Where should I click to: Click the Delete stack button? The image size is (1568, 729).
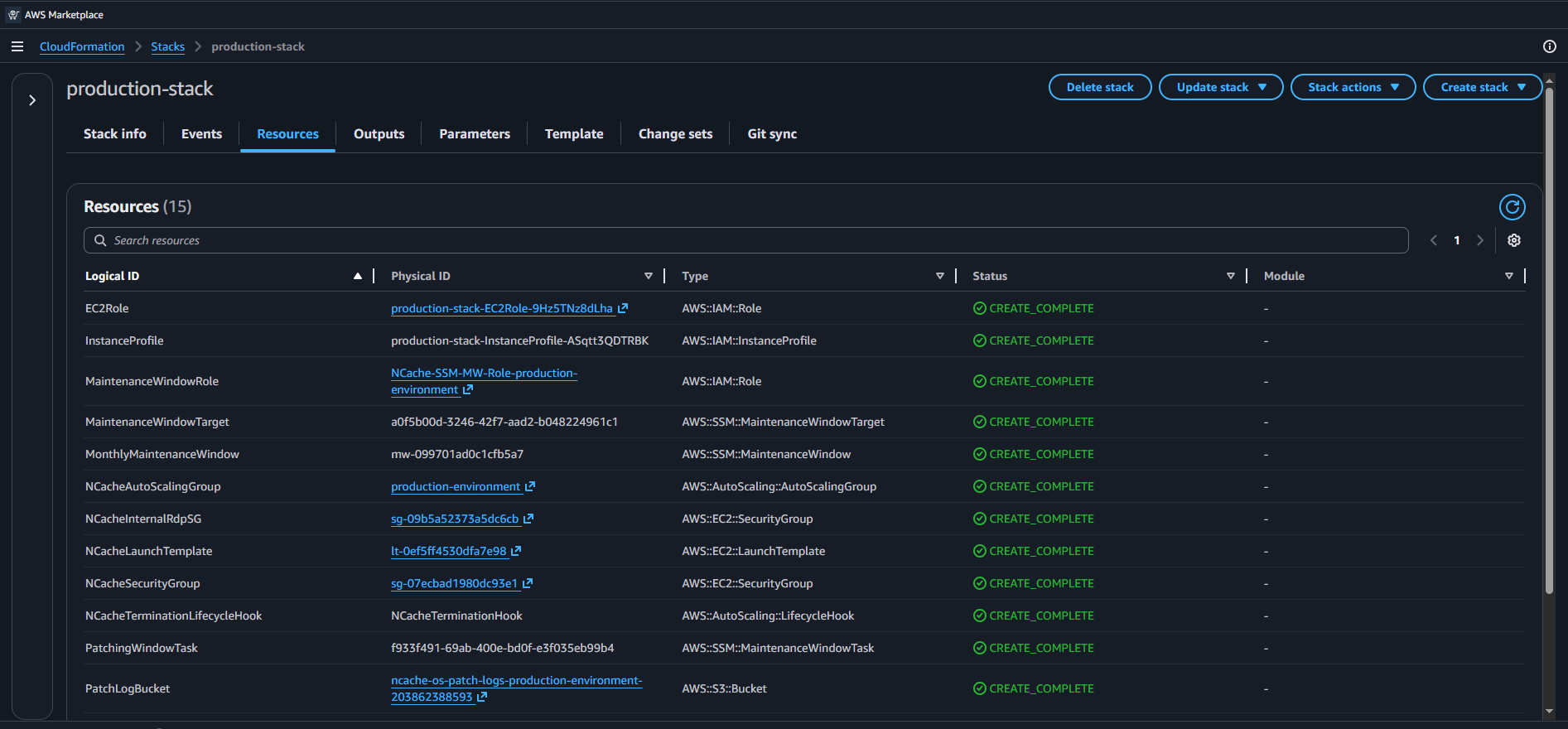(x=1100, y=87)
